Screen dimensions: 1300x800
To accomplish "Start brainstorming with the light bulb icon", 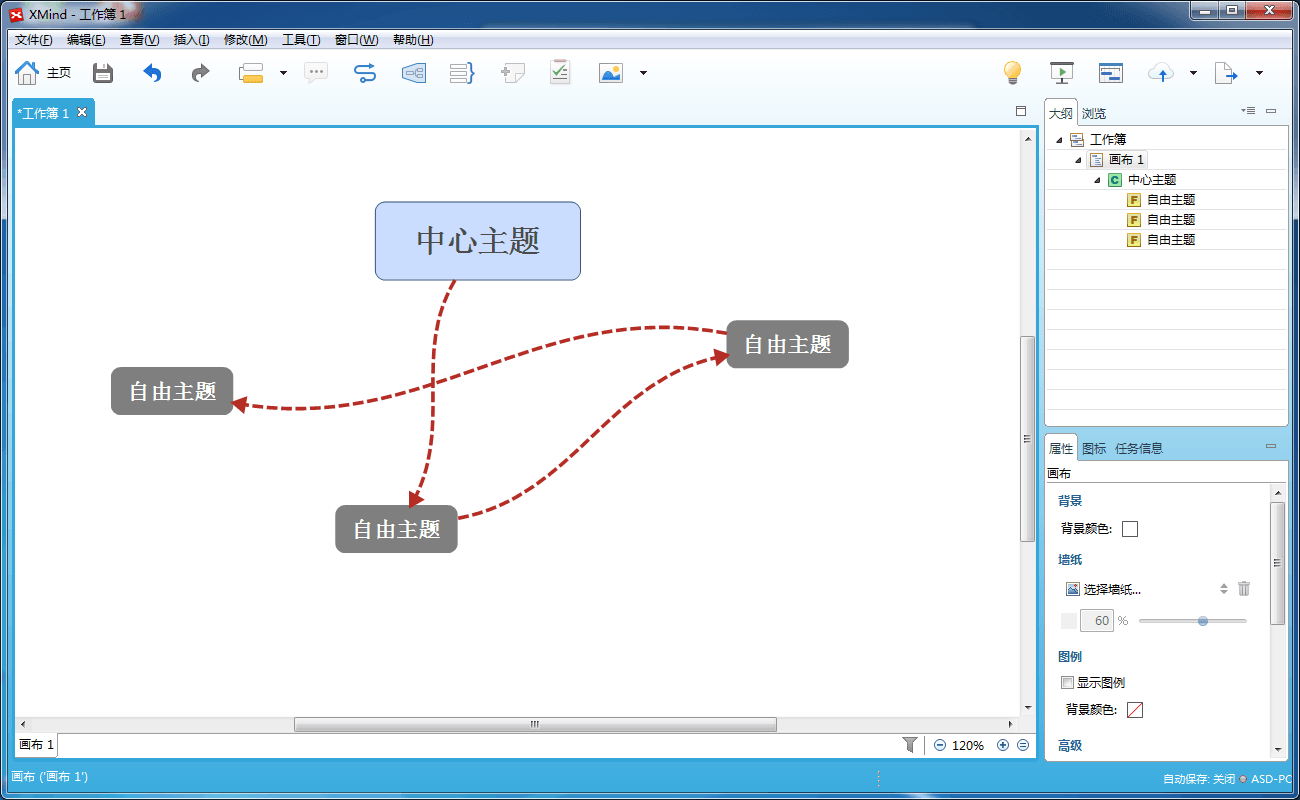I will click(1013, 73).
